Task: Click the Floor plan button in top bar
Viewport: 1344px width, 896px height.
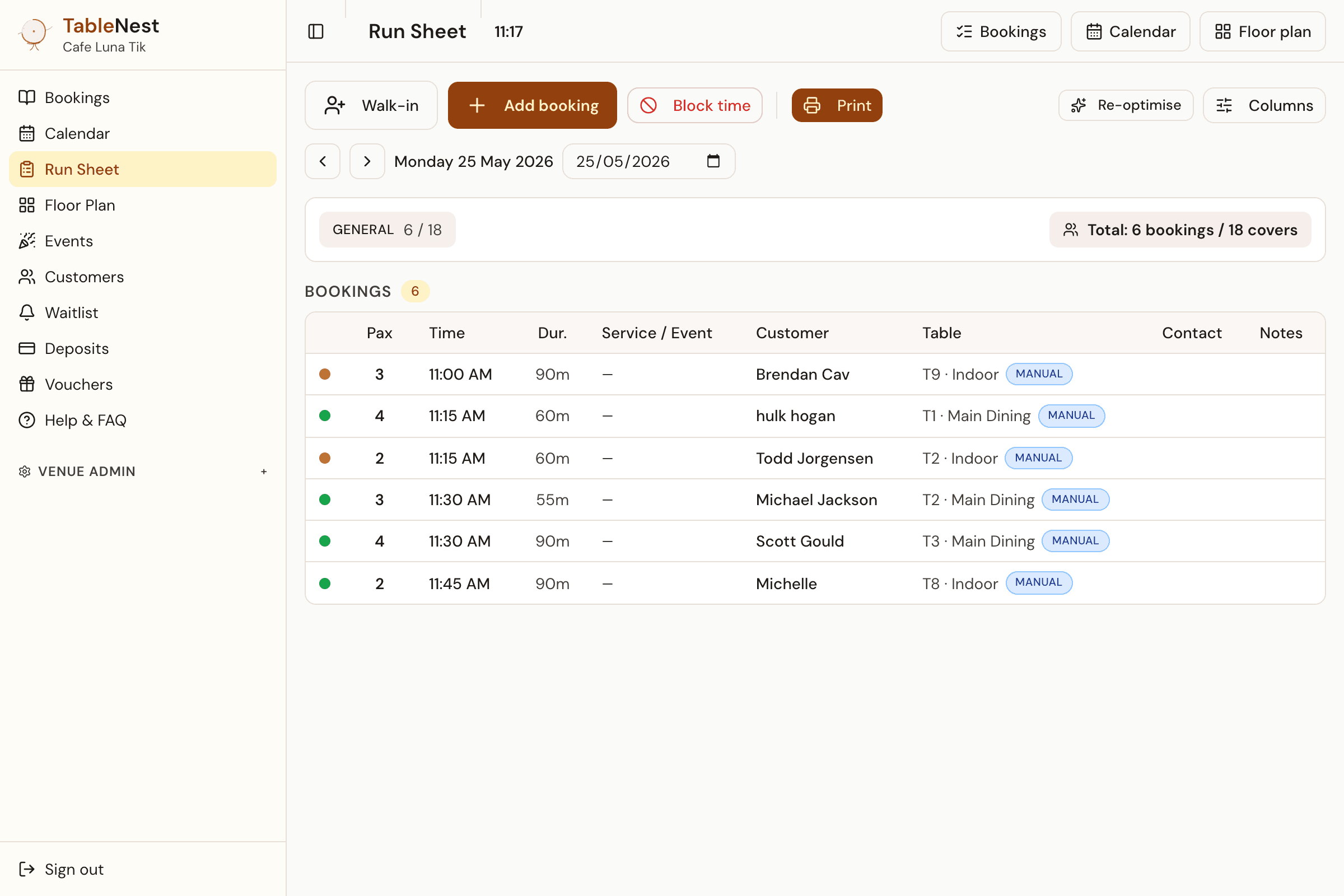Action: (1263, 31)
